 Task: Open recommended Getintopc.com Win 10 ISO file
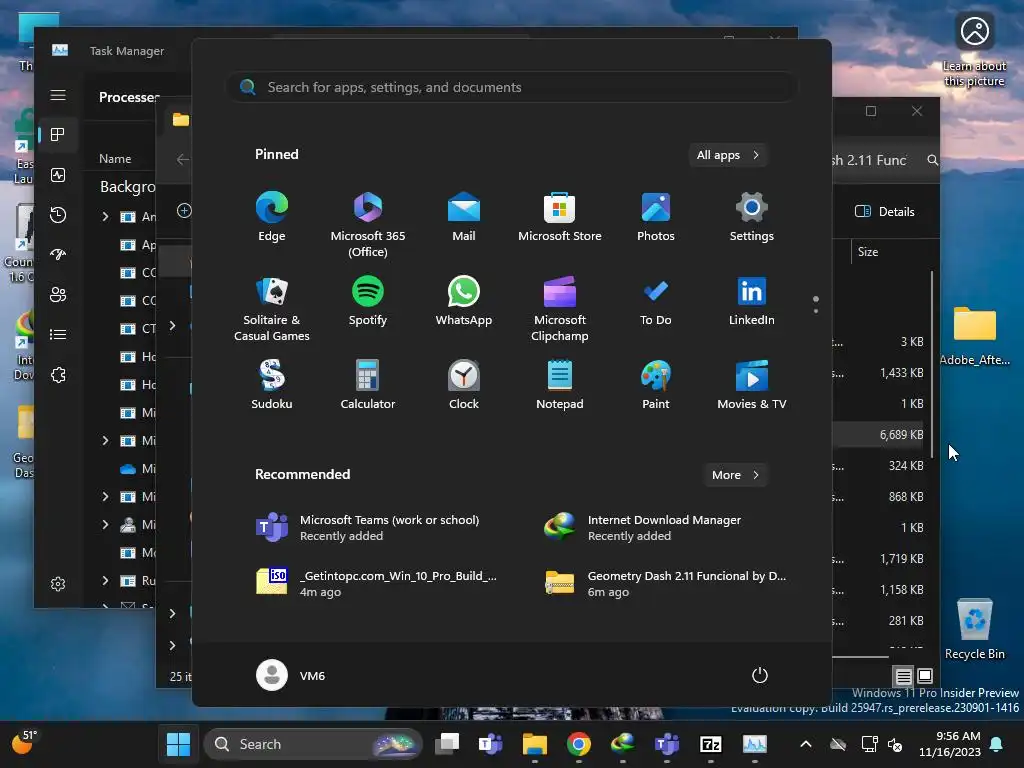[377, 583]
